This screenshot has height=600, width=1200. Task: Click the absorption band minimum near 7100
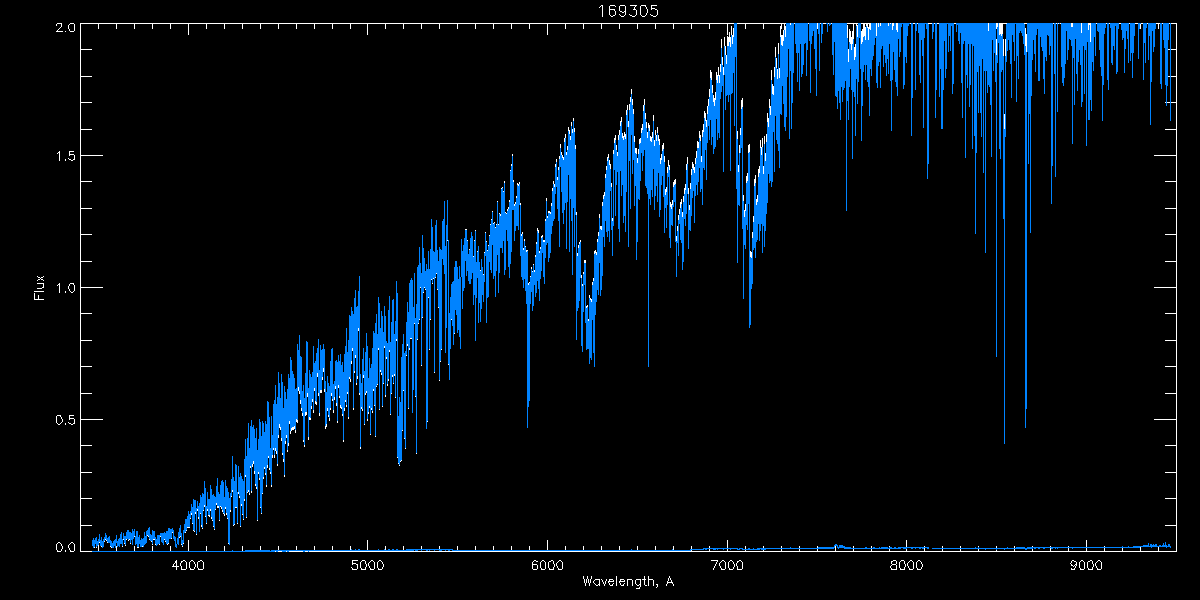coord(750,323)
